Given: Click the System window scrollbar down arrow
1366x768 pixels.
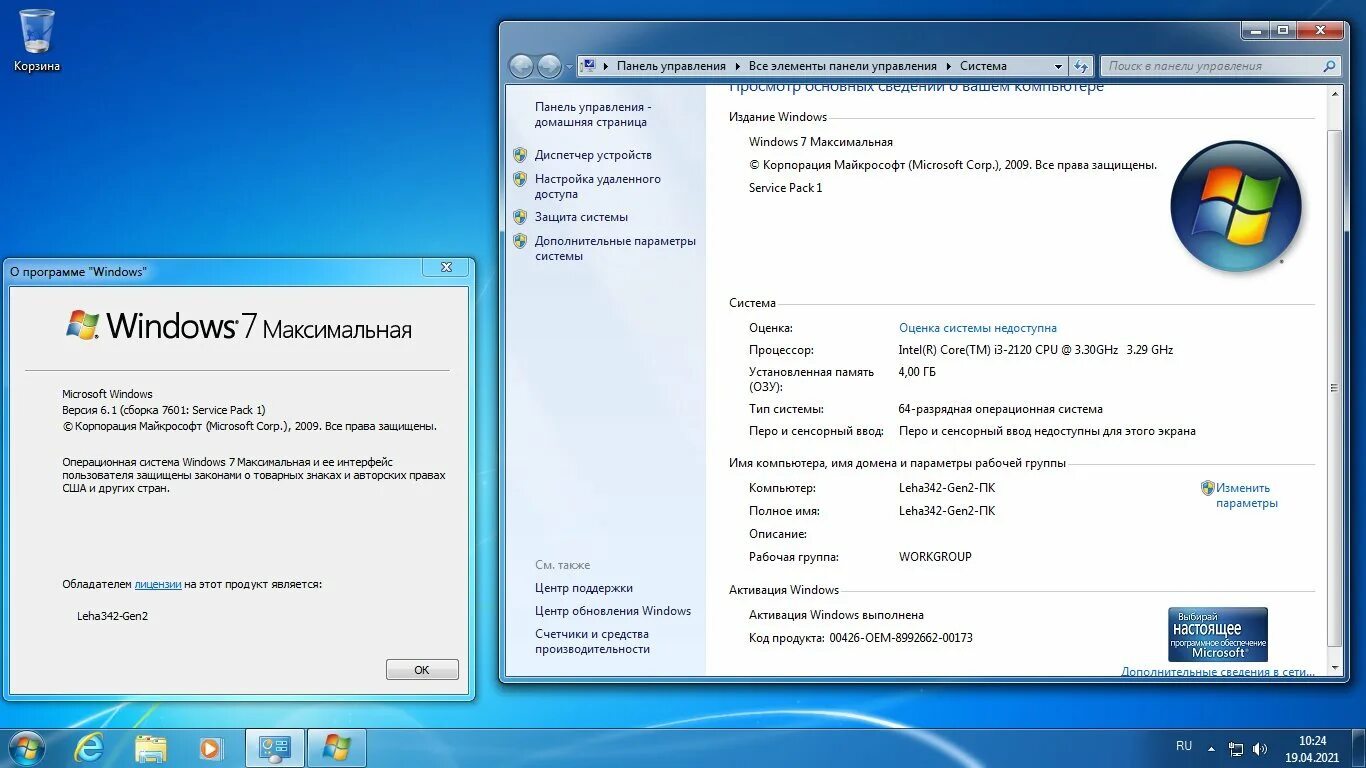Looking at the screenshot, I should coord(1334,667).
